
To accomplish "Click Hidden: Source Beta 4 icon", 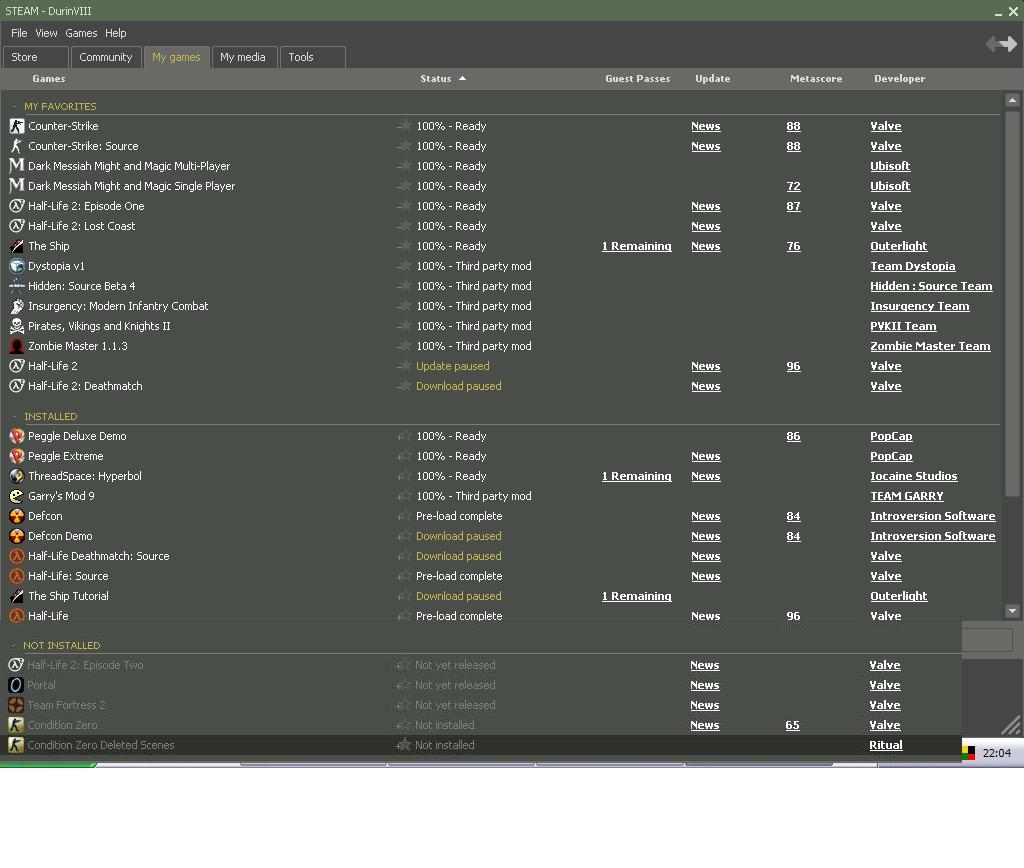I will 17,286.
